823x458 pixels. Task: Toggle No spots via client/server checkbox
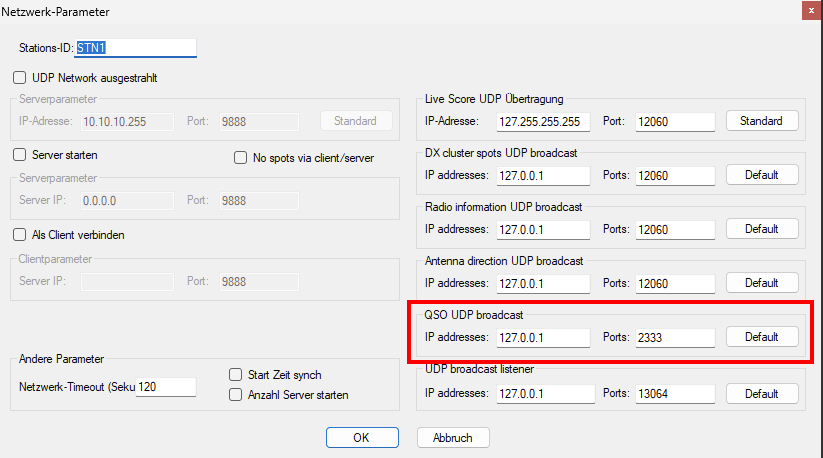tap(240, 157)
